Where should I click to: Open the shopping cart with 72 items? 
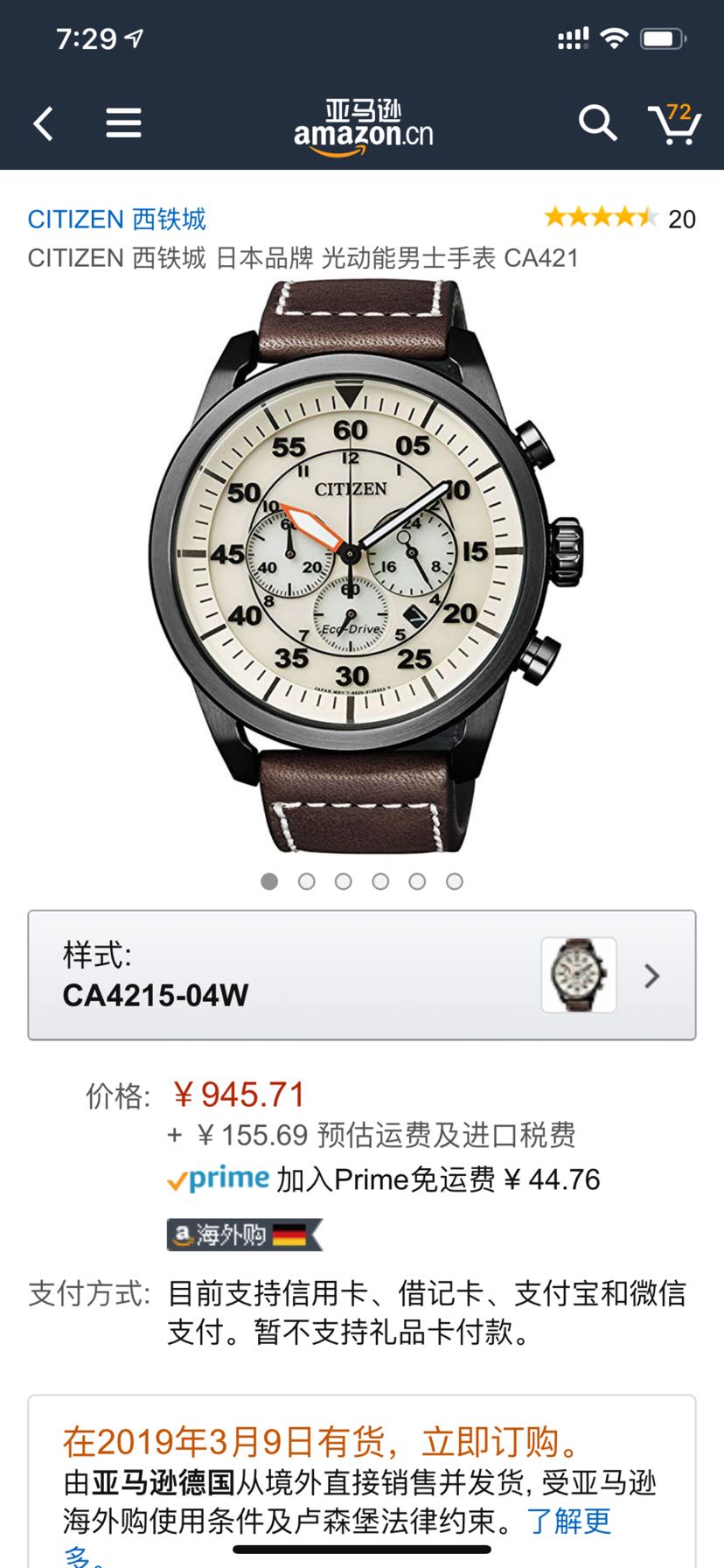[x=674, y=123]
